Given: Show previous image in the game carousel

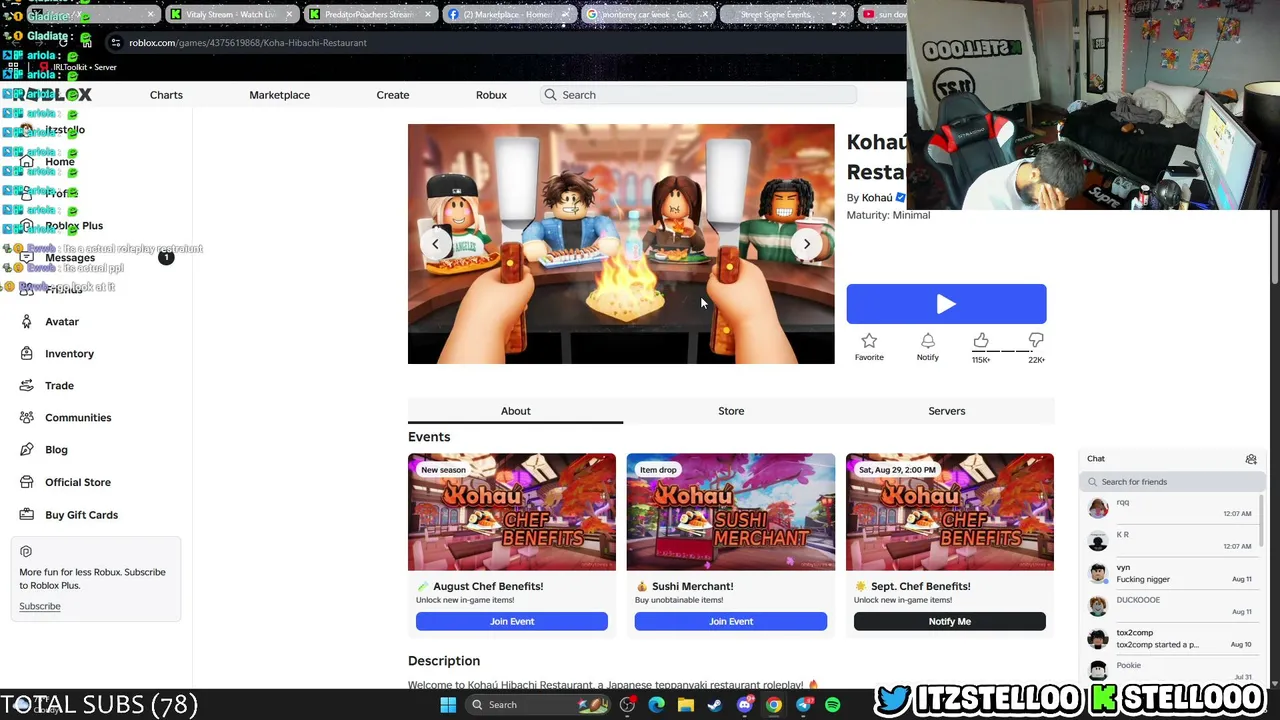Looking at the screenshot, I should [435, 244].
